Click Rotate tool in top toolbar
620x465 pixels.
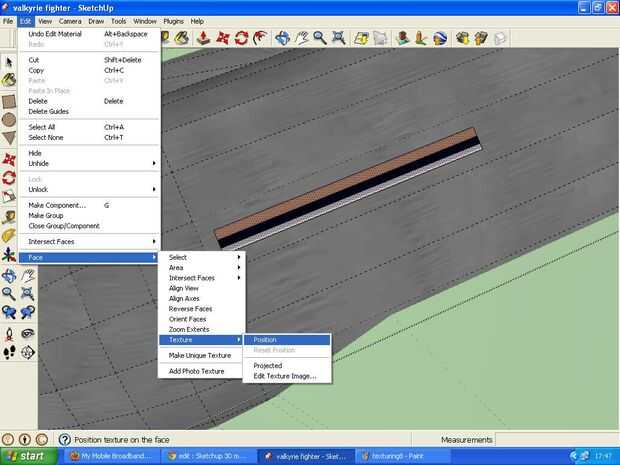(241, 38)
